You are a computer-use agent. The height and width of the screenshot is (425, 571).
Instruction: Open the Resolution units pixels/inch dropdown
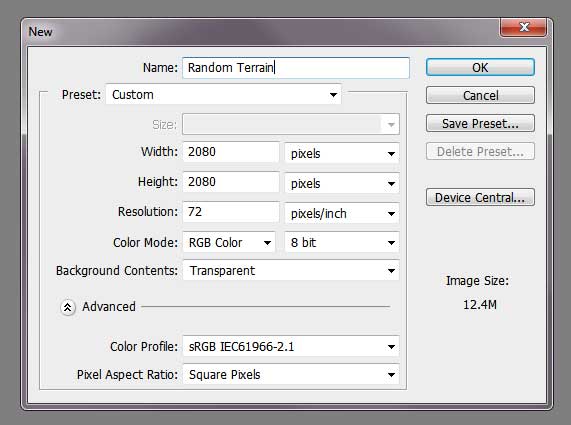point(342,213)
